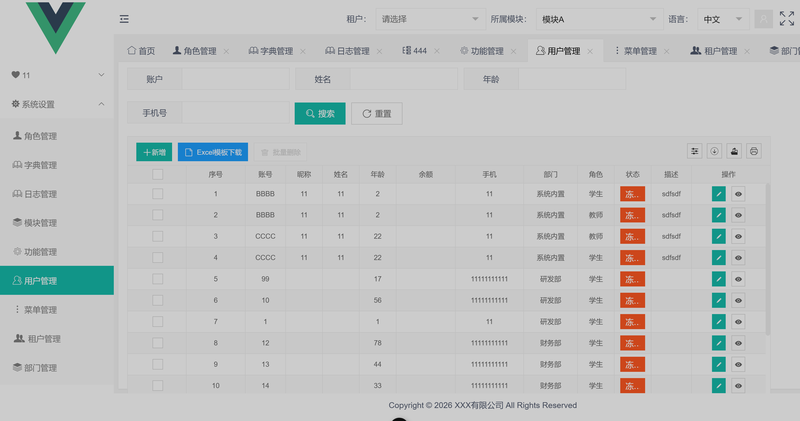Close the 角色管理 tab
Screen dimensions: 800x421
[226, 51]
